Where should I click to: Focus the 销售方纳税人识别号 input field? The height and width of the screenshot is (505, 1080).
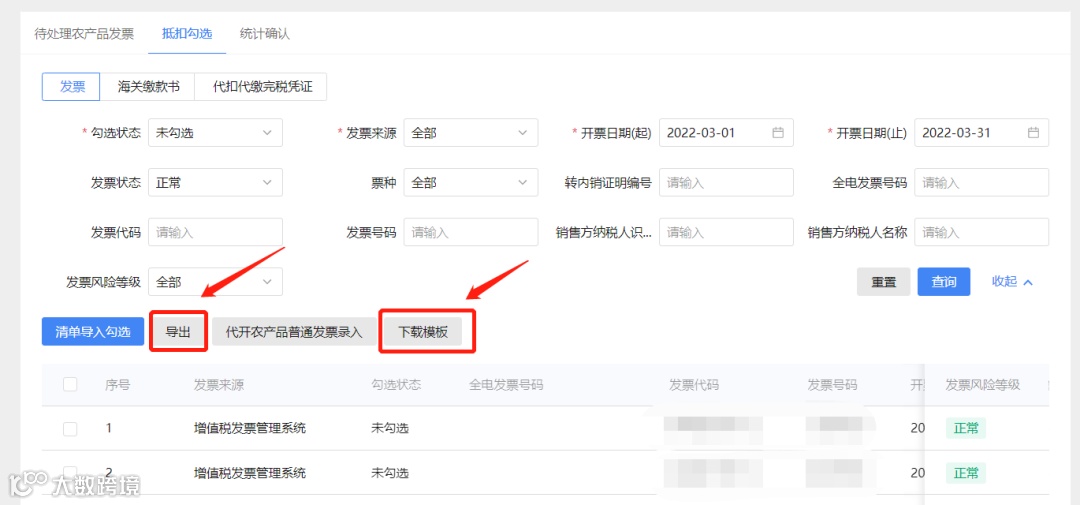click(726, 232)
